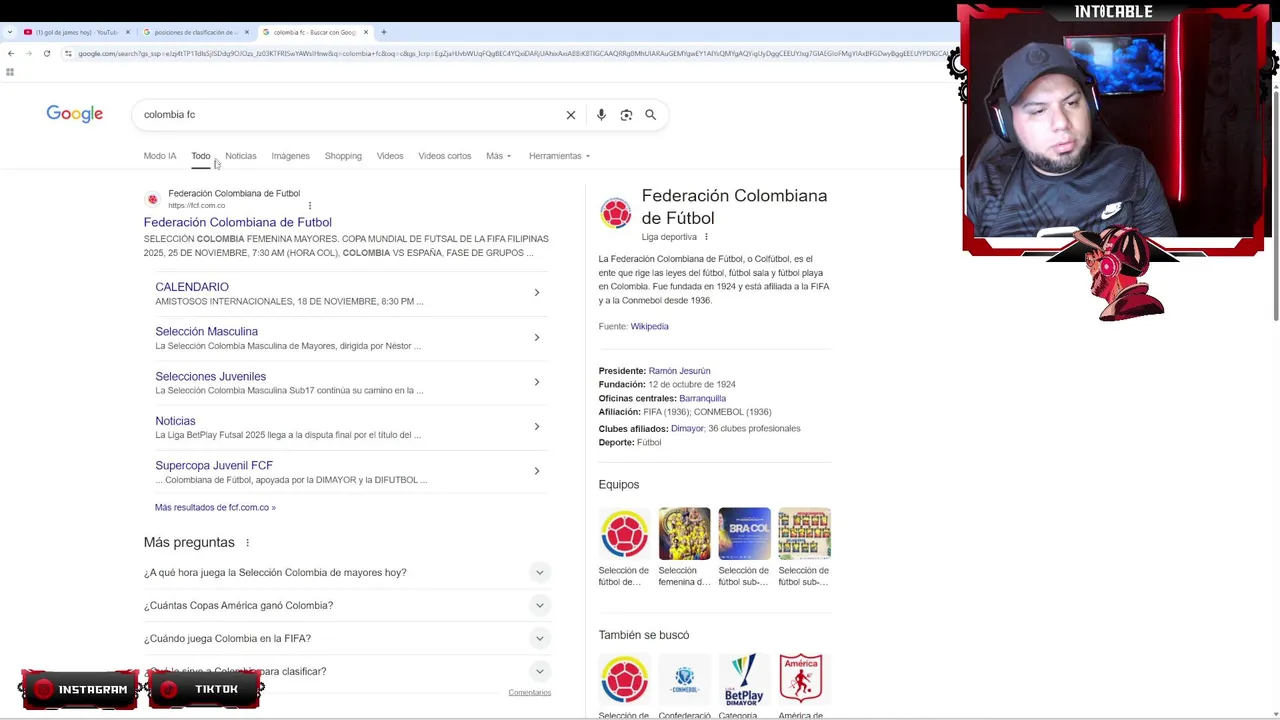Open Selección de Colombia related search logo
The image size is (1280, 720).
pyautogui.click(x=624, y=679)
